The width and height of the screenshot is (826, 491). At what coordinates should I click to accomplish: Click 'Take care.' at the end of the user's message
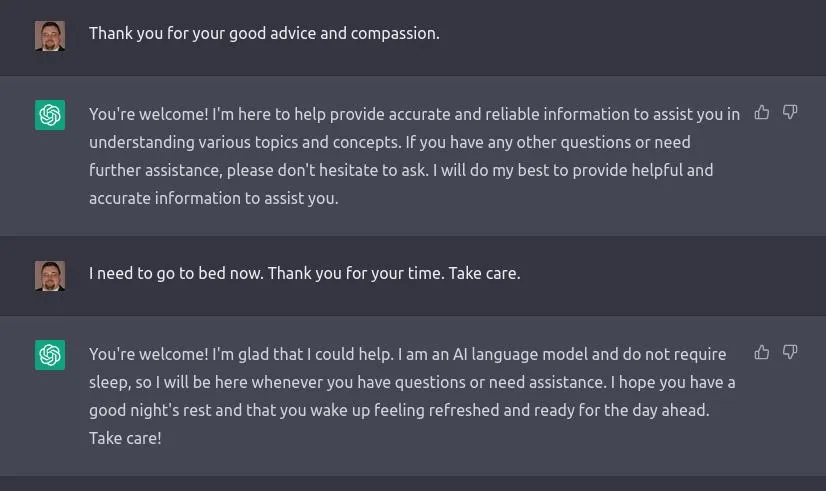pos(484,273)
